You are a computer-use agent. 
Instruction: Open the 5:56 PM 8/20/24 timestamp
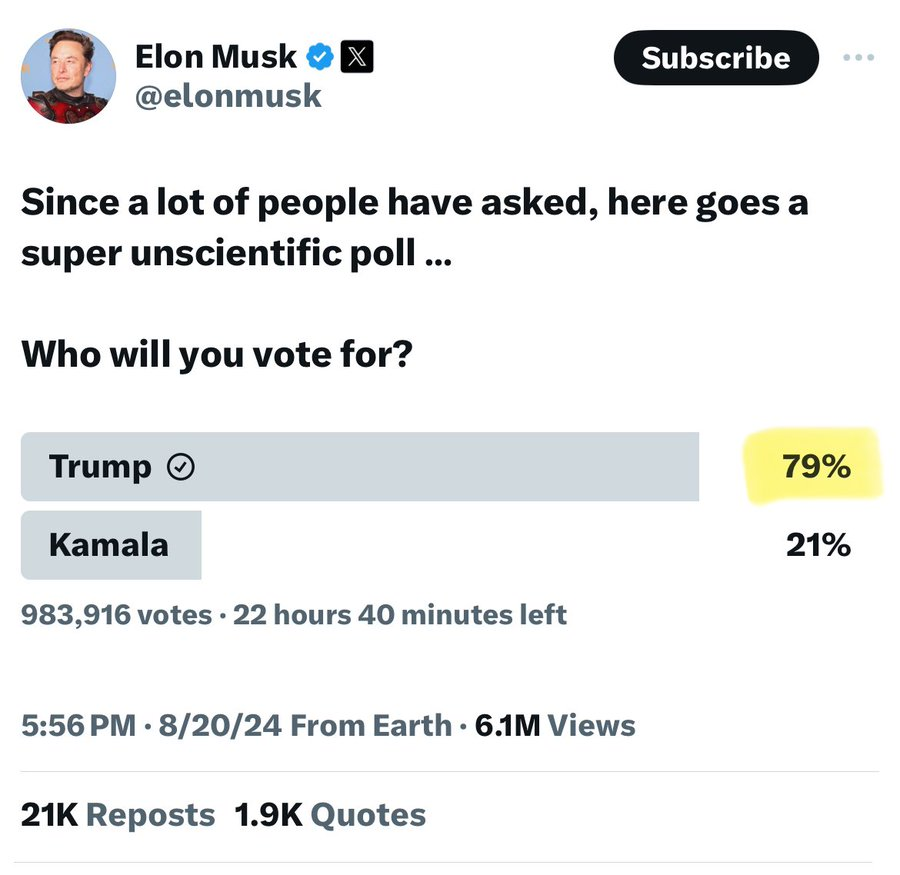point(152,725)
